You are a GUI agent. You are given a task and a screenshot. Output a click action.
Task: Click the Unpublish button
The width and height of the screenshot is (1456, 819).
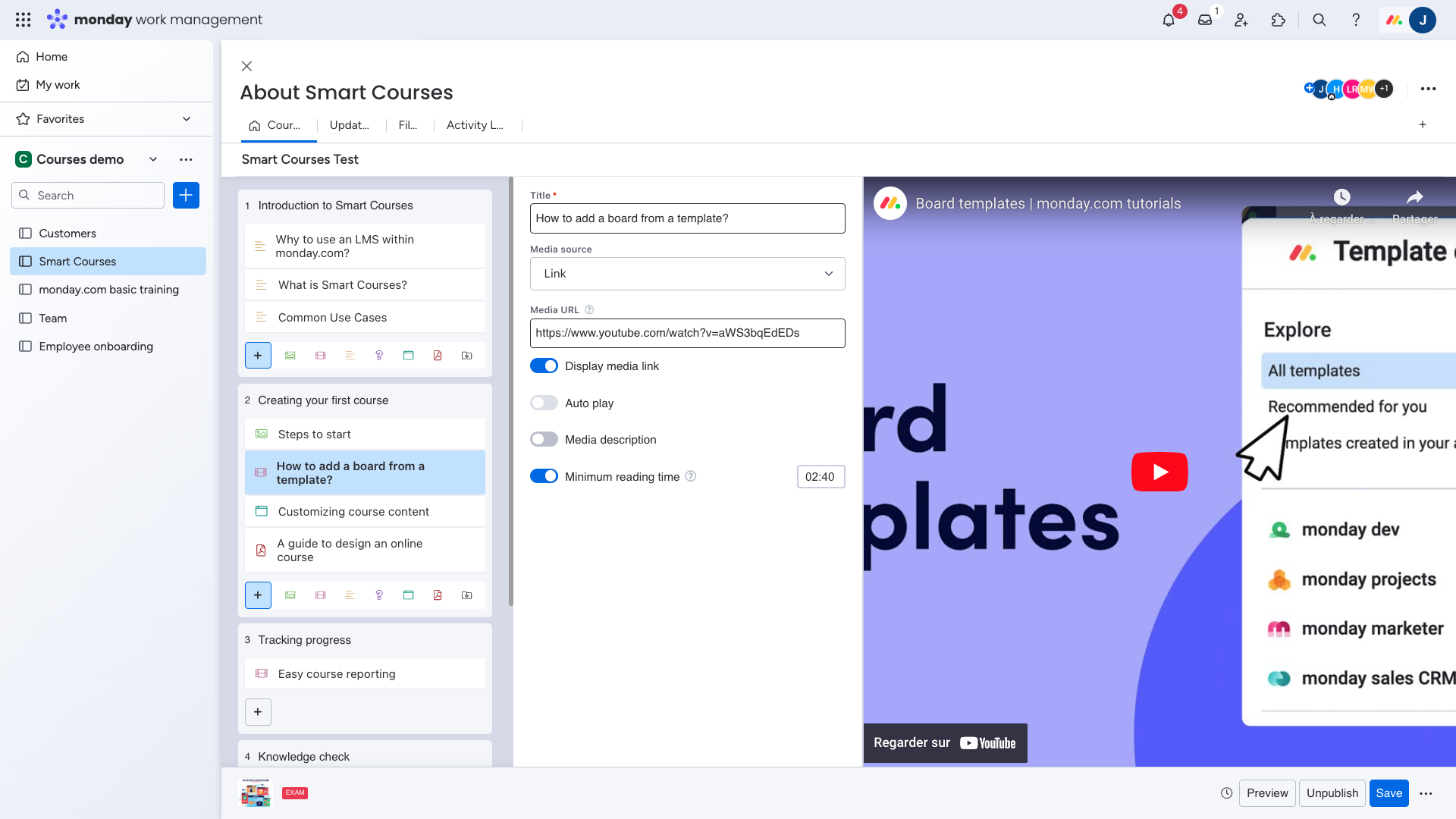[x=1332, y=793]
